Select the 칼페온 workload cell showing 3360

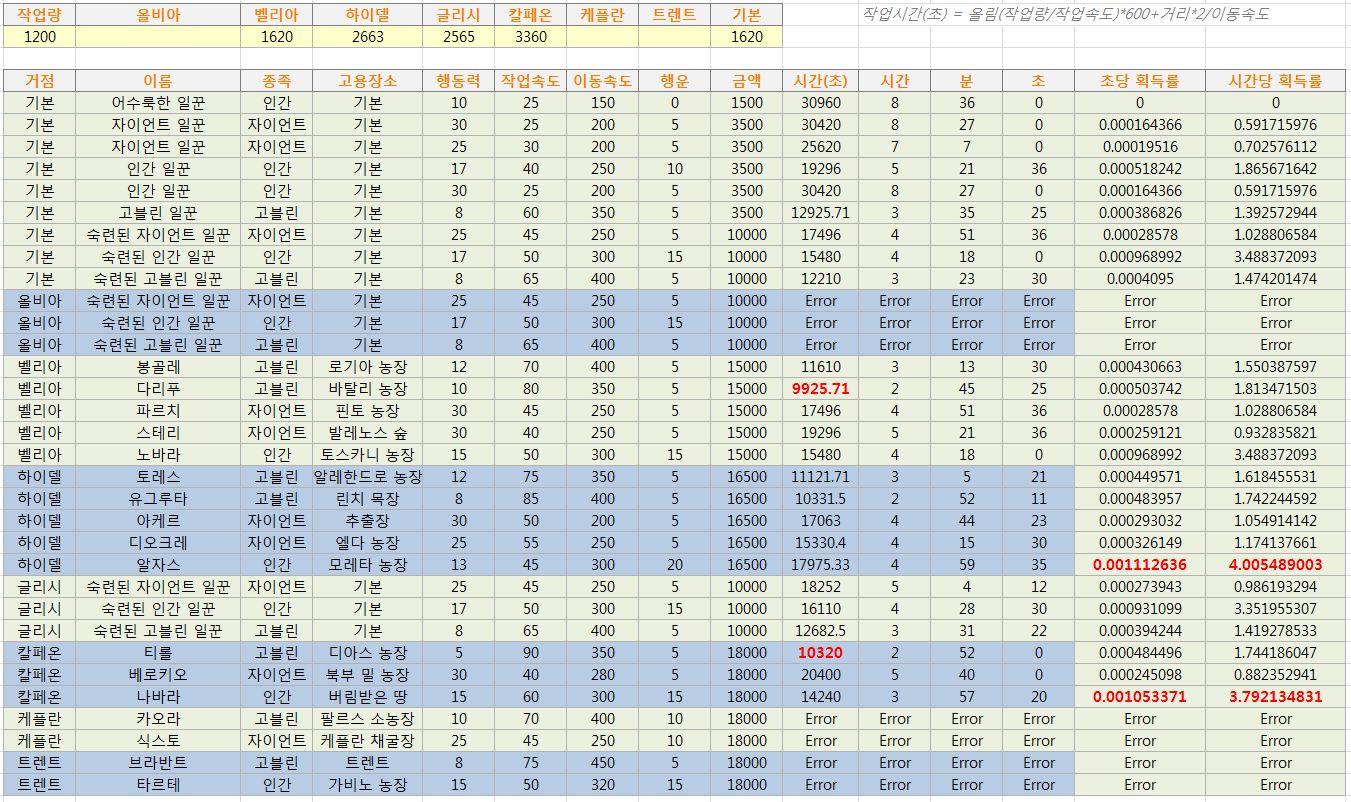pyautogui.click(x=530, y=37)
